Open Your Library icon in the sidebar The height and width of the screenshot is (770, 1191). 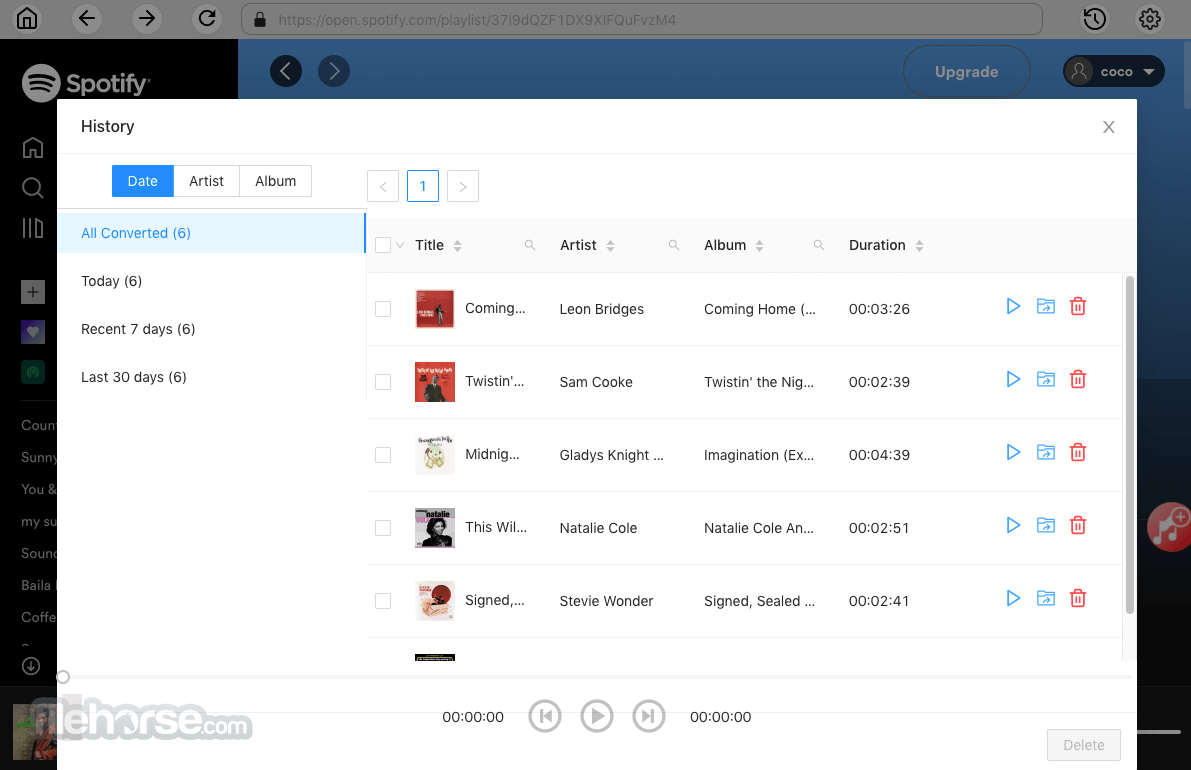[x=33, y=228]
